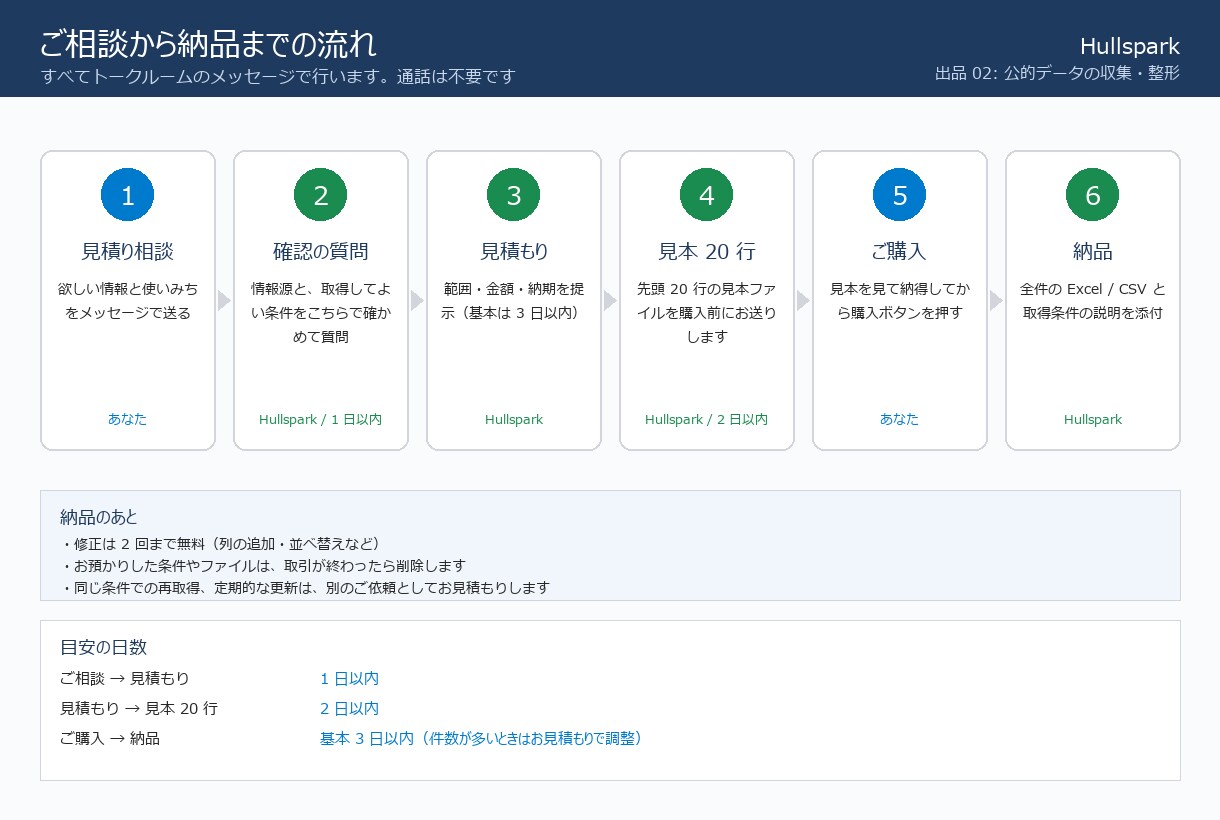Screen dimensions: 1220x820
Task: Click the ご購入 → 納品 row label
Action: click(x=110, y=738)
